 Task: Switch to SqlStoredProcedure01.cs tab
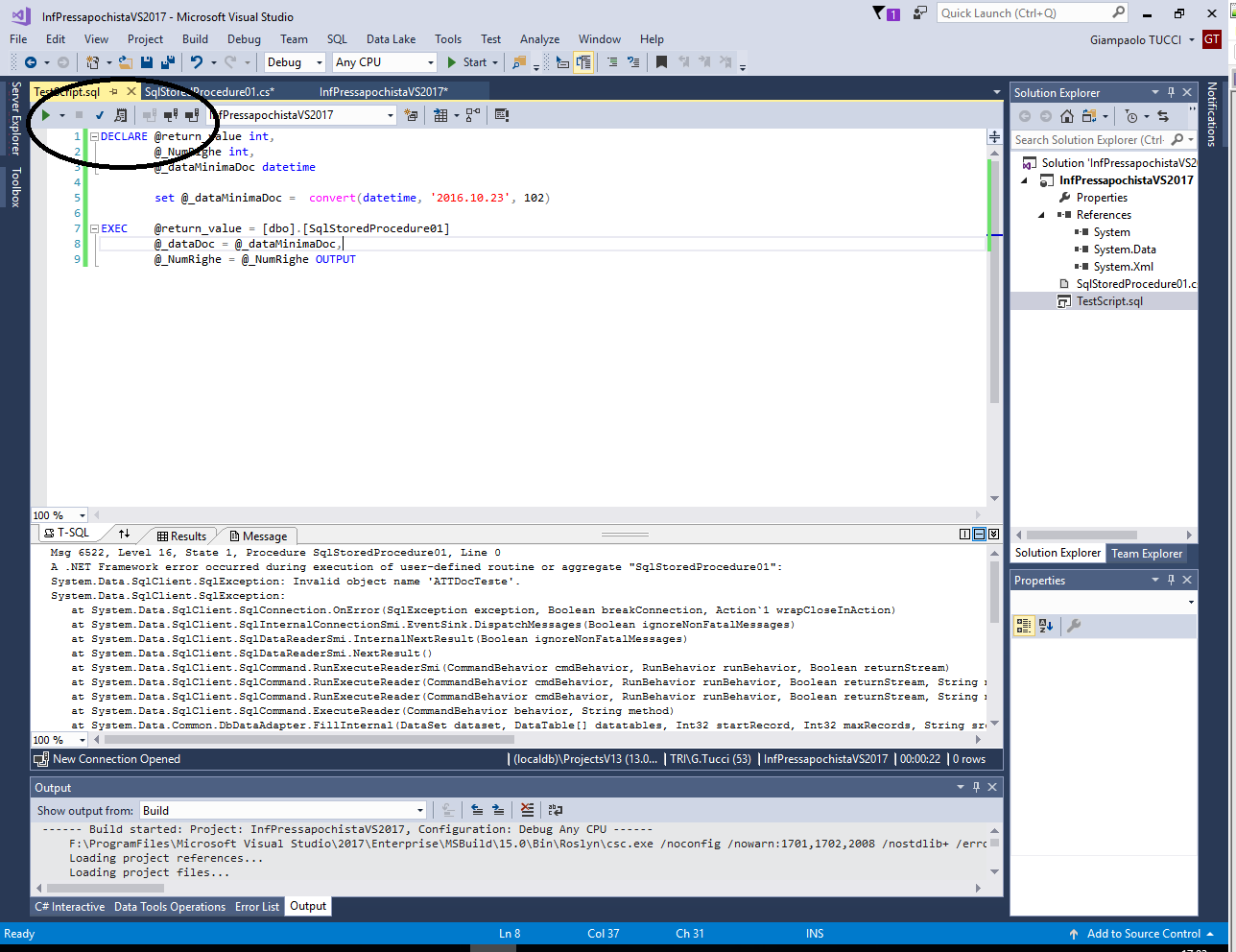[x=209, y=92]
